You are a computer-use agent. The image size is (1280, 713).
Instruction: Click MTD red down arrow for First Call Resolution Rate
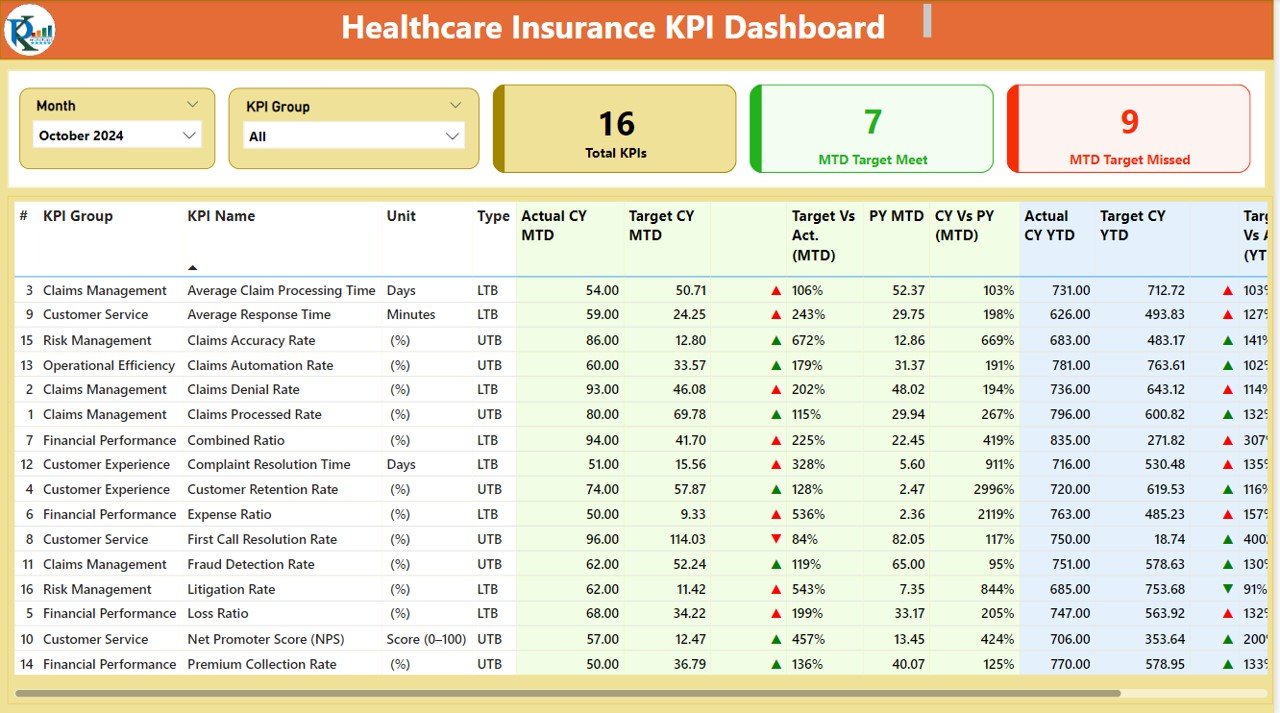776,540
